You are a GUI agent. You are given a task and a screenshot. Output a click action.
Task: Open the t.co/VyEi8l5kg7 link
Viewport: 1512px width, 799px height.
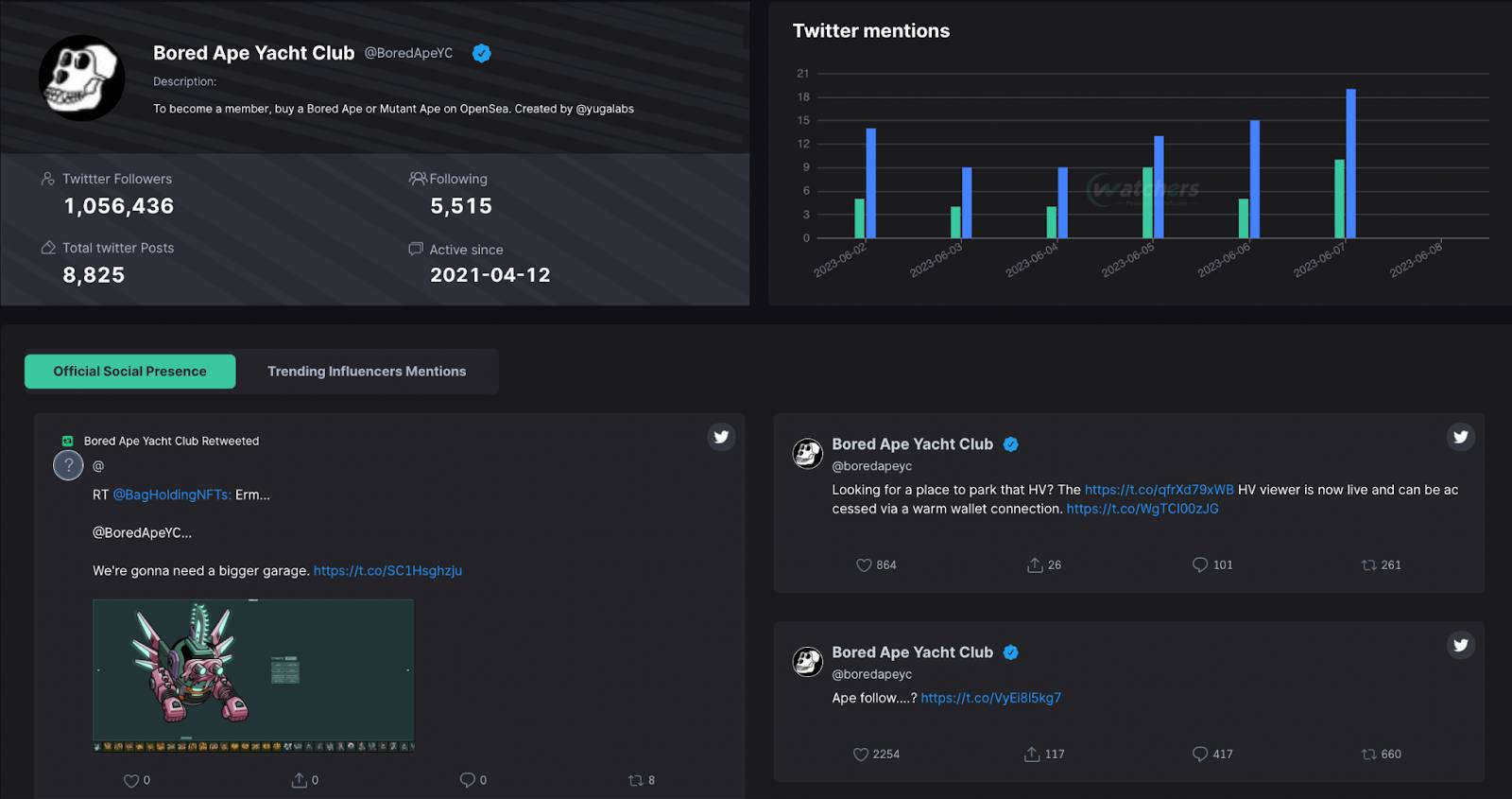tap(991, 698)
